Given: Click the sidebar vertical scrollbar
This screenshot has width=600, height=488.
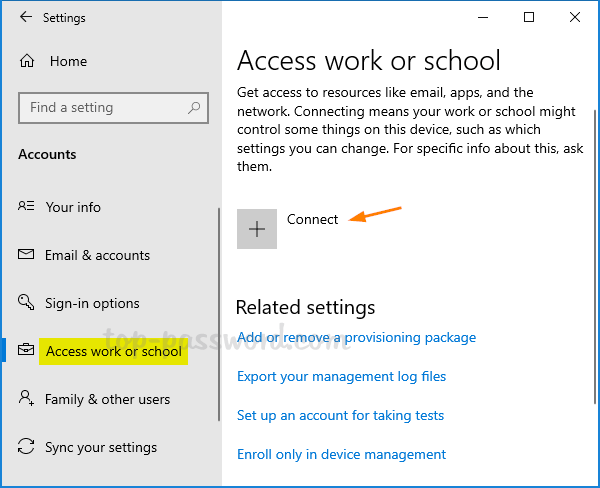Looking at the screenshot, I should coord(218,315).
